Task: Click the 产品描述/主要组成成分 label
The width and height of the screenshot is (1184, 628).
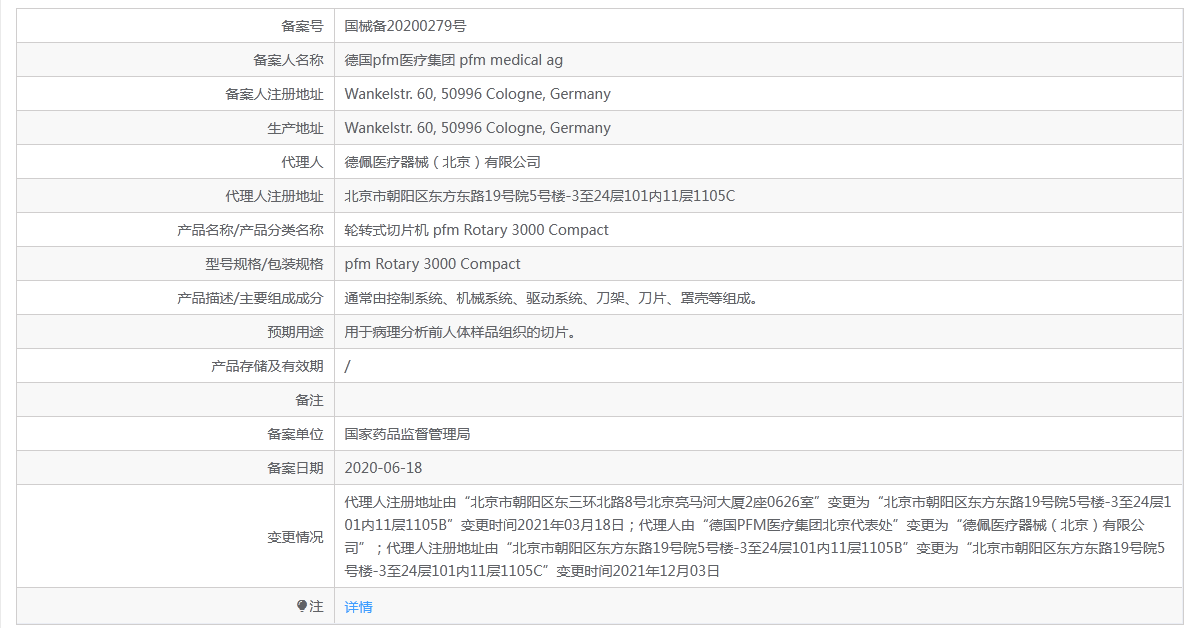Action: (x=250, y=298)
